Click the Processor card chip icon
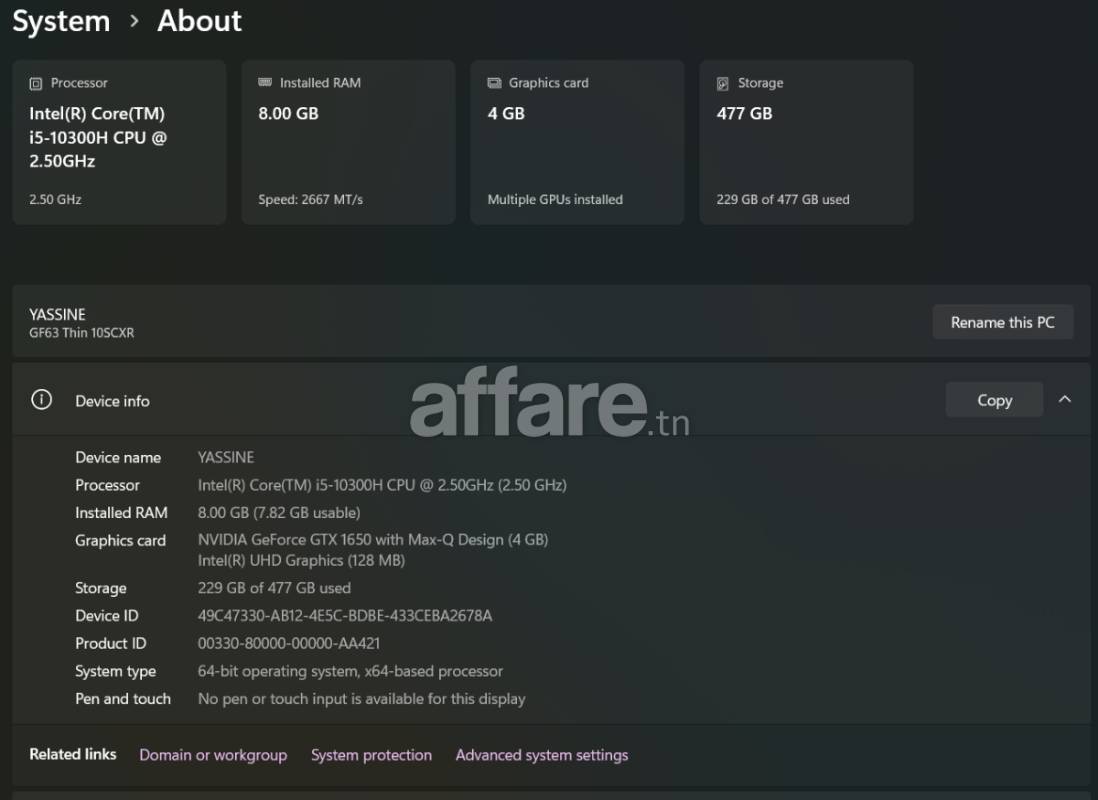This screenshot has width=1098, height=800. [36, 84]
